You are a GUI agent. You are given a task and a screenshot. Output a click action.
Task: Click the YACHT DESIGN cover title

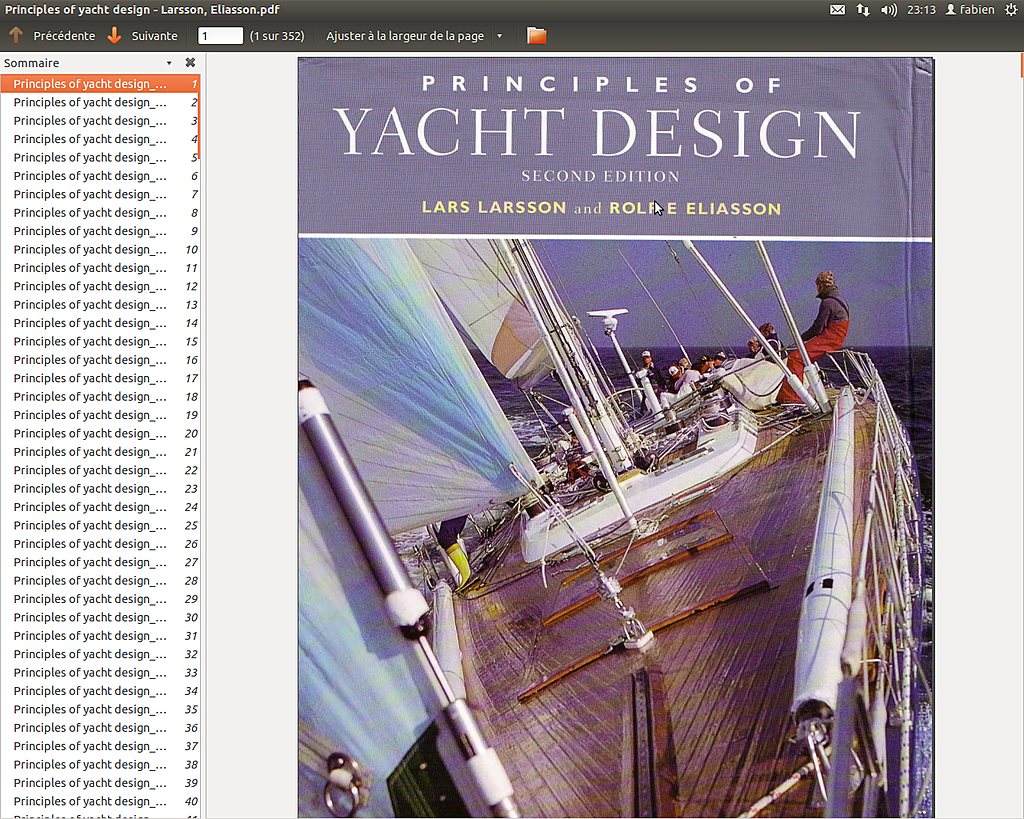pos(597,133)
